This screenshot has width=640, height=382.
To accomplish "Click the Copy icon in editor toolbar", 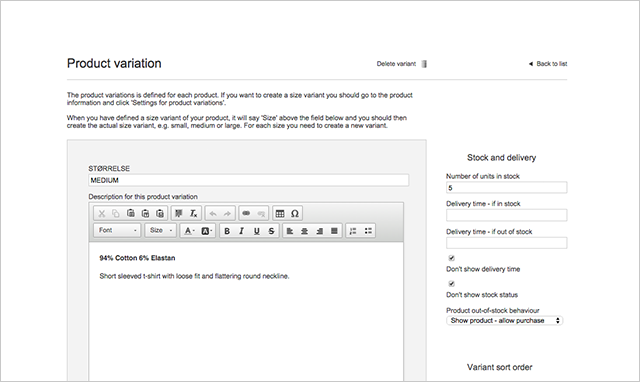I will pos(116,213).
